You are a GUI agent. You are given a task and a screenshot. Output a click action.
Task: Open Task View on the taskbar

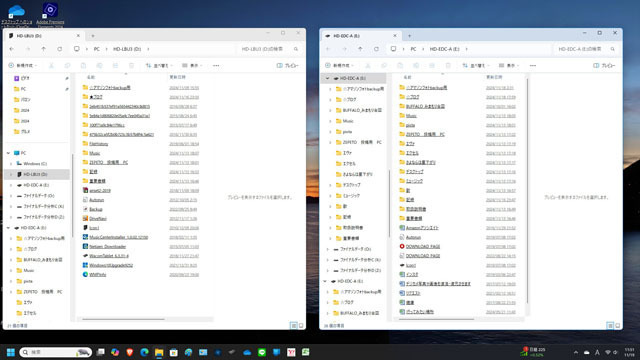[x=100, y=352]
